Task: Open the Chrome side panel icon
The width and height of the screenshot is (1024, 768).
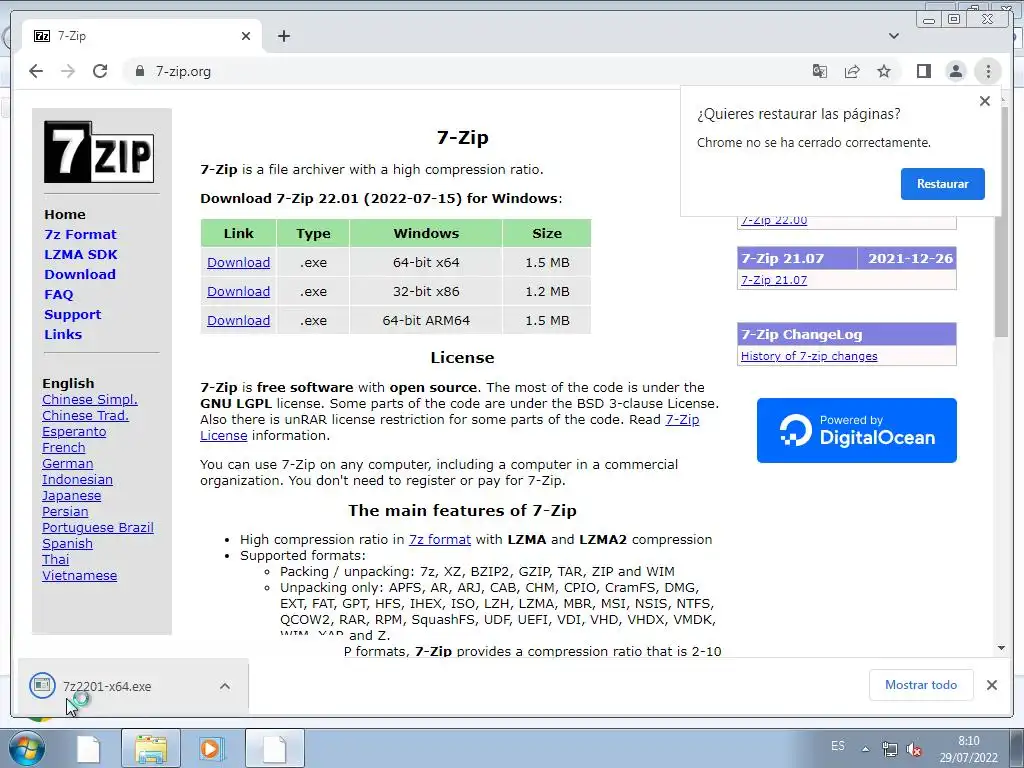Action: [x=923, y=71]
